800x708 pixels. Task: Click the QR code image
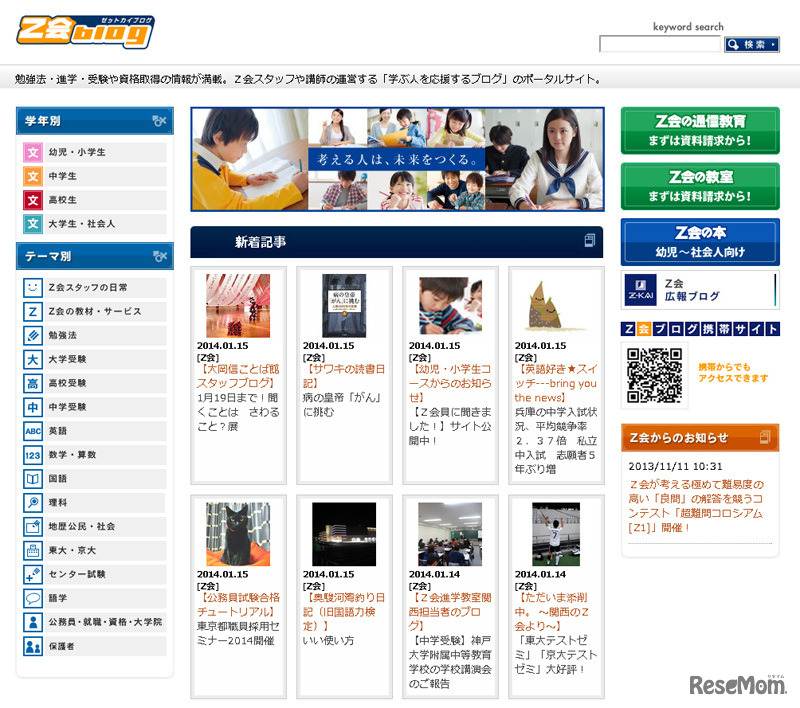[654, 376]
